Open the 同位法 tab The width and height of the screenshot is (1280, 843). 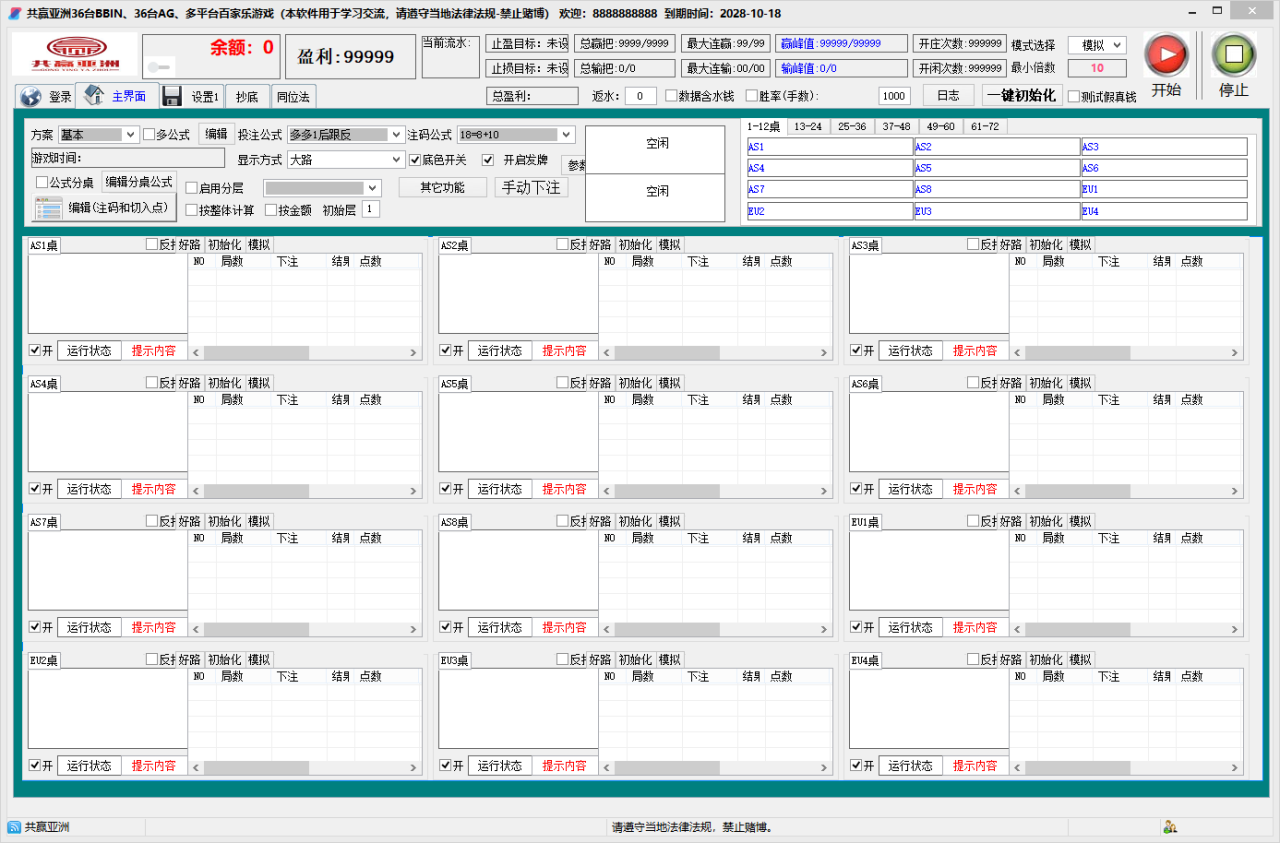[x=293, y=97]
